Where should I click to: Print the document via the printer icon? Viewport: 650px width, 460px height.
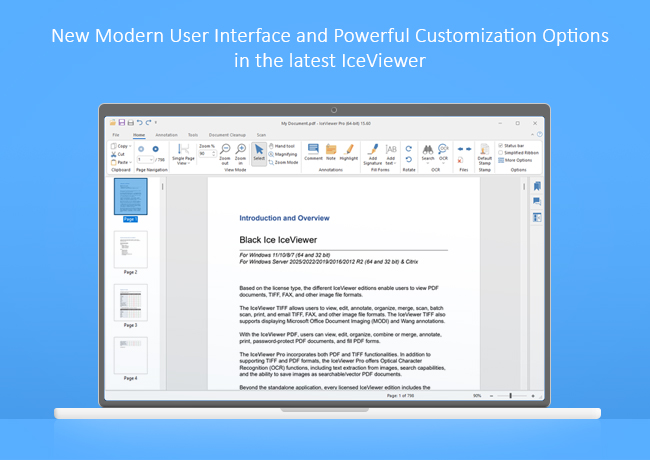point(131,123)
